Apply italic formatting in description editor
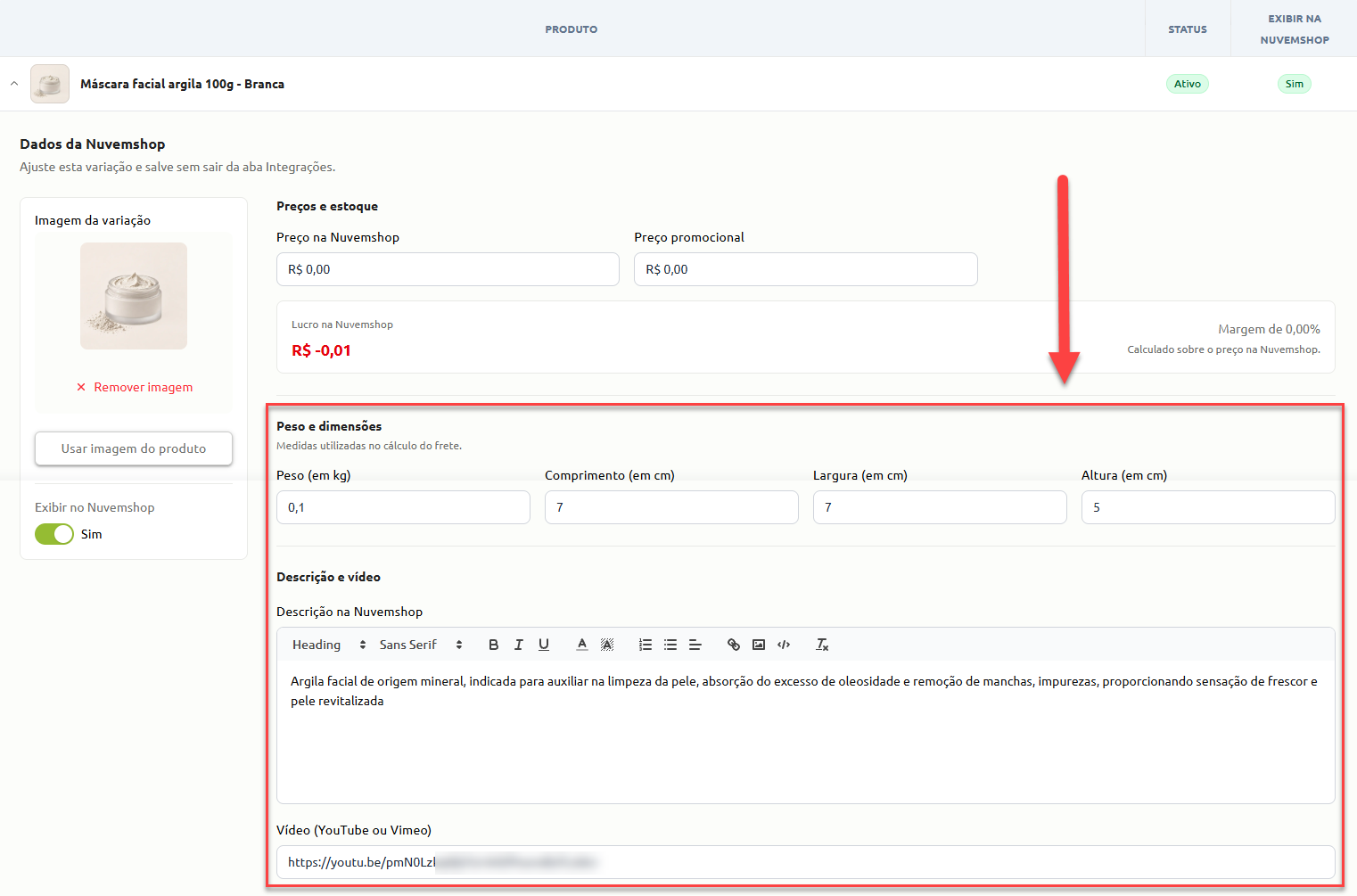 pyautogui.click(x=519, y=645)
